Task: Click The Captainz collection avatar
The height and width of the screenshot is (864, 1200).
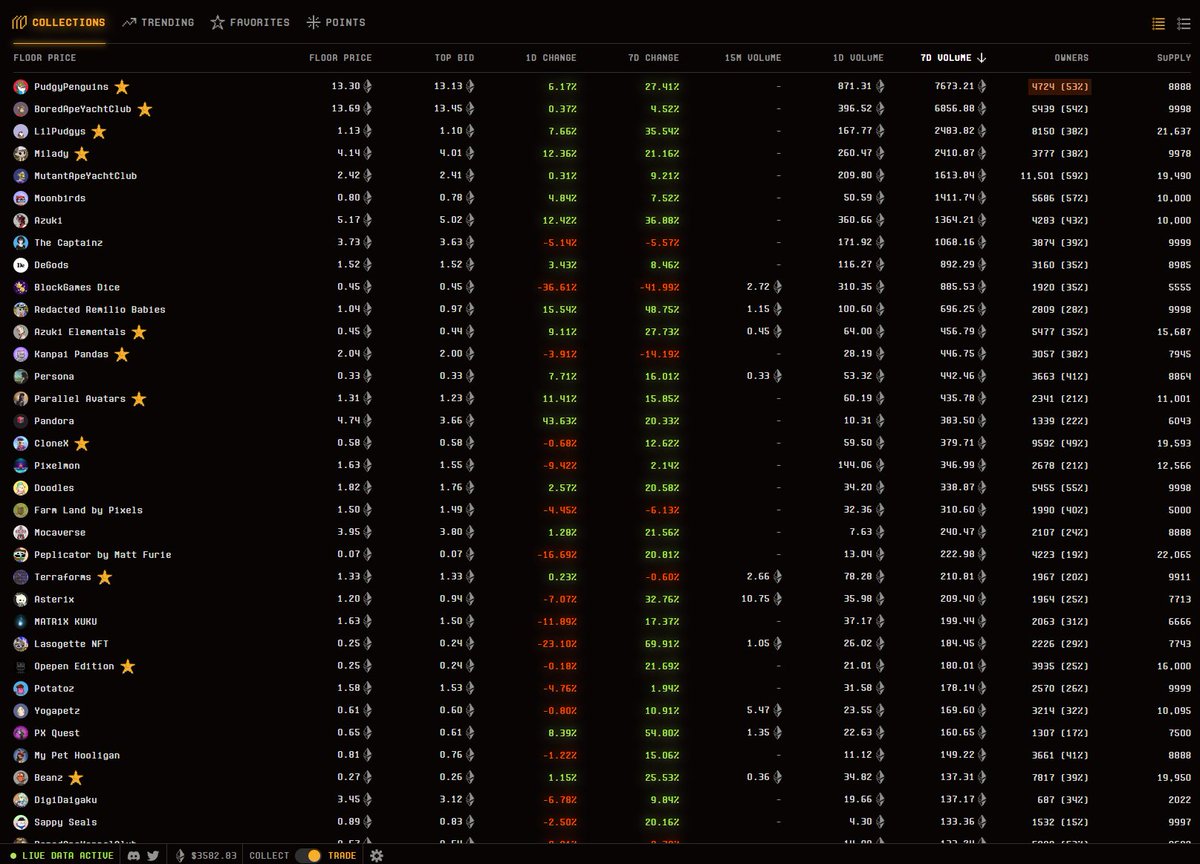Action: (x=21, y=243)
